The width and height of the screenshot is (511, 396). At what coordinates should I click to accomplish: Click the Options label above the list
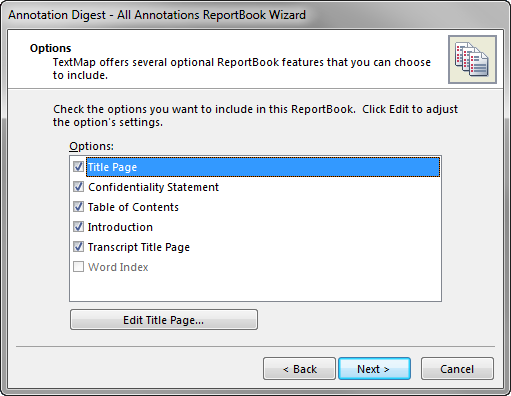click(x=91, y=146)
